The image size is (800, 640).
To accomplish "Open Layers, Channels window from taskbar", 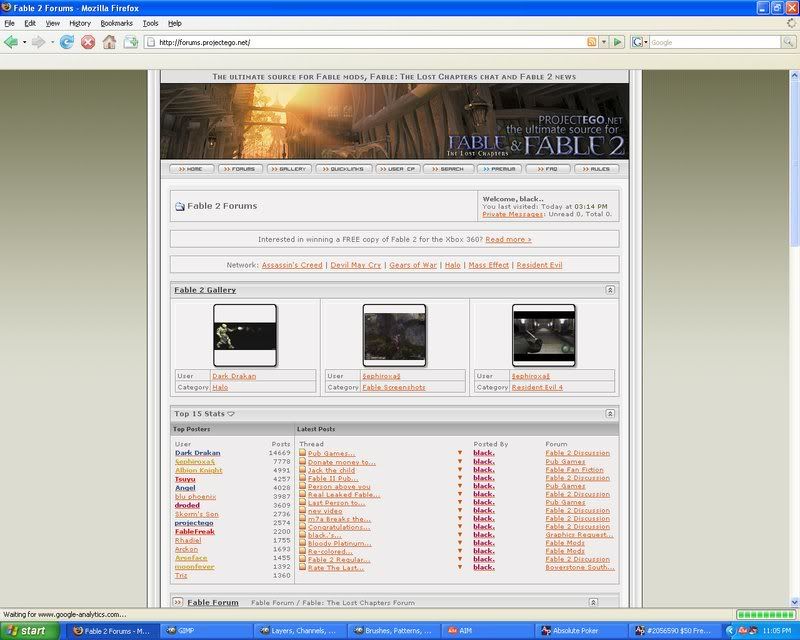I will [301, 631].
